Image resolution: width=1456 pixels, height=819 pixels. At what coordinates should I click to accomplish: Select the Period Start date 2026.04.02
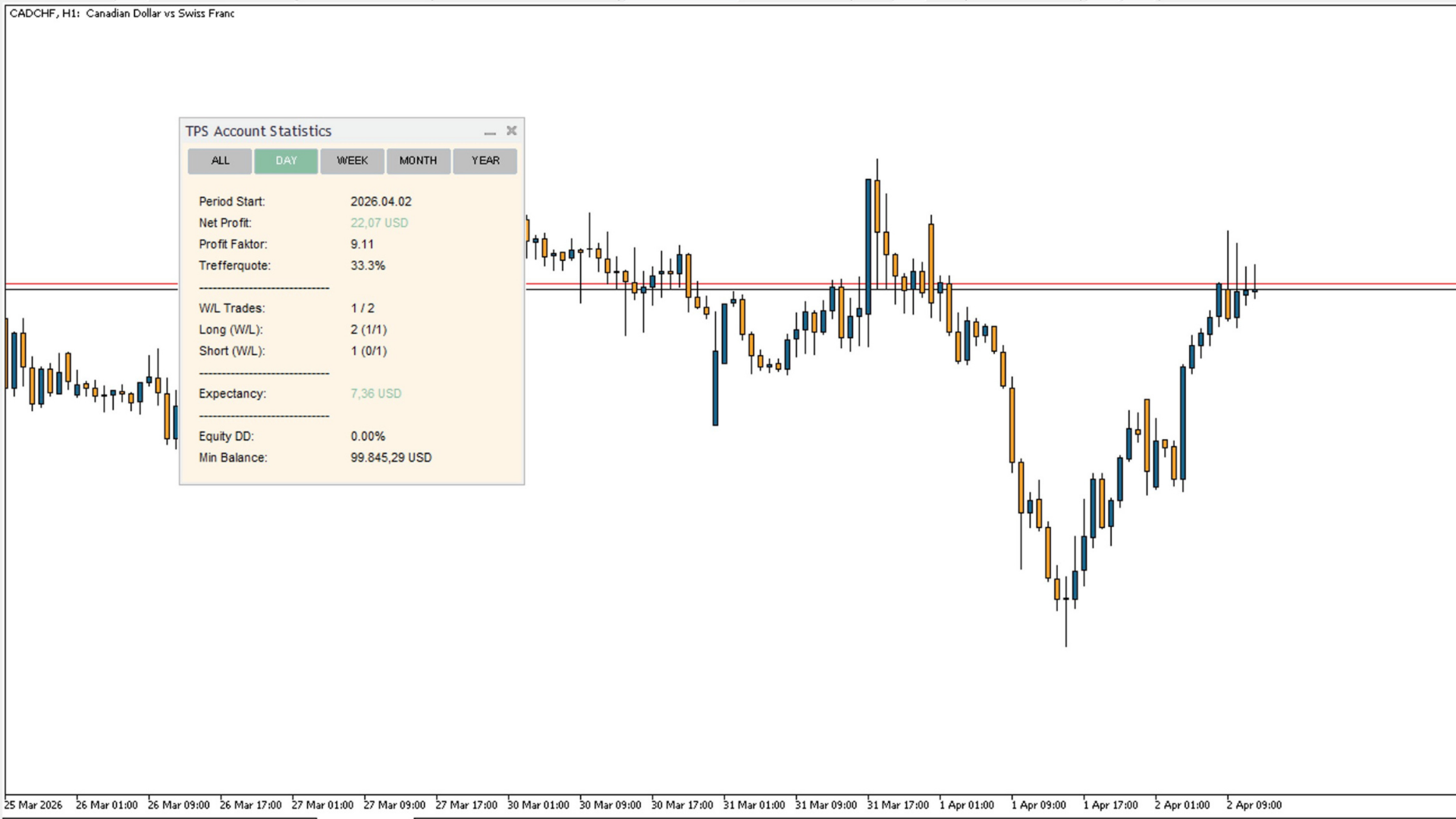click(381, 202)
